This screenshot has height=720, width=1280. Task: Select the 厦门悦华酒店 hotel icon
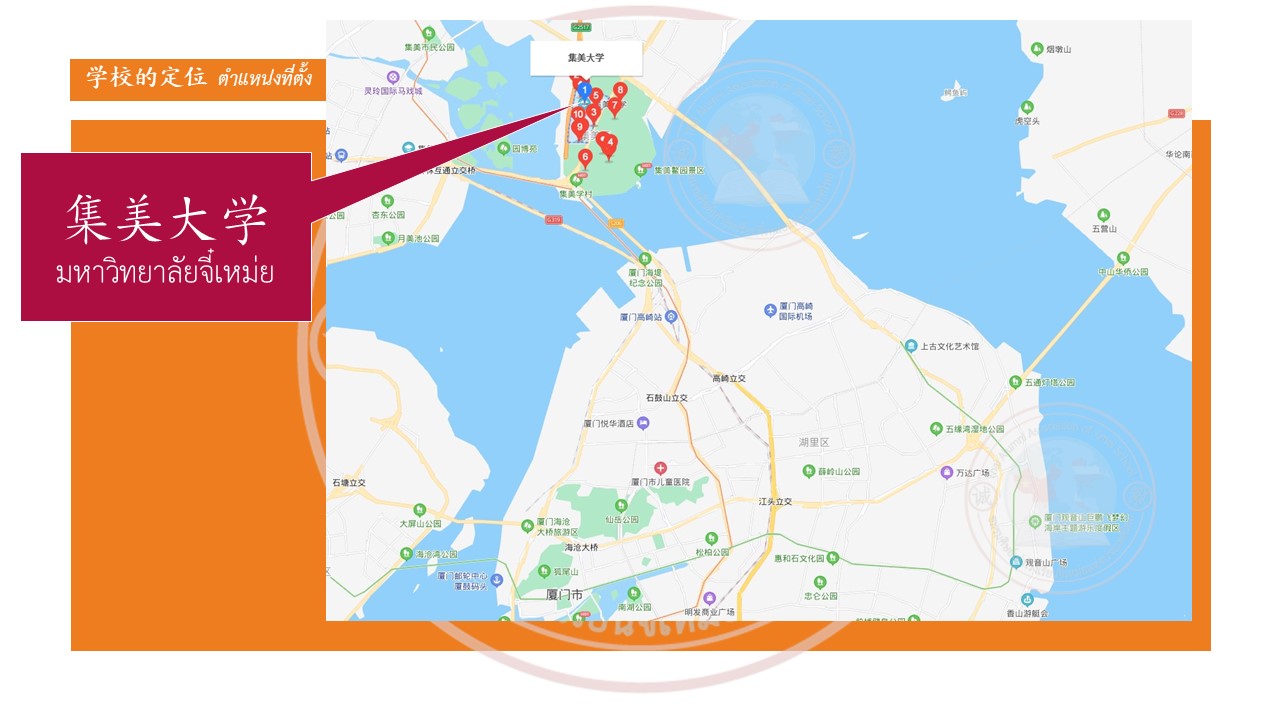[644, 424]
